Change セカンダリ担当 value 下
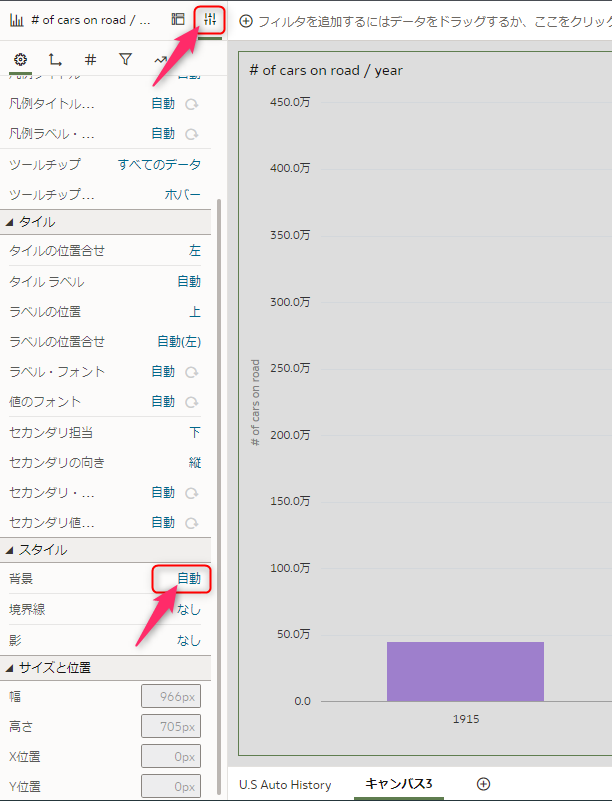This screenshot has width=612, height=801. tap(195, 433)
